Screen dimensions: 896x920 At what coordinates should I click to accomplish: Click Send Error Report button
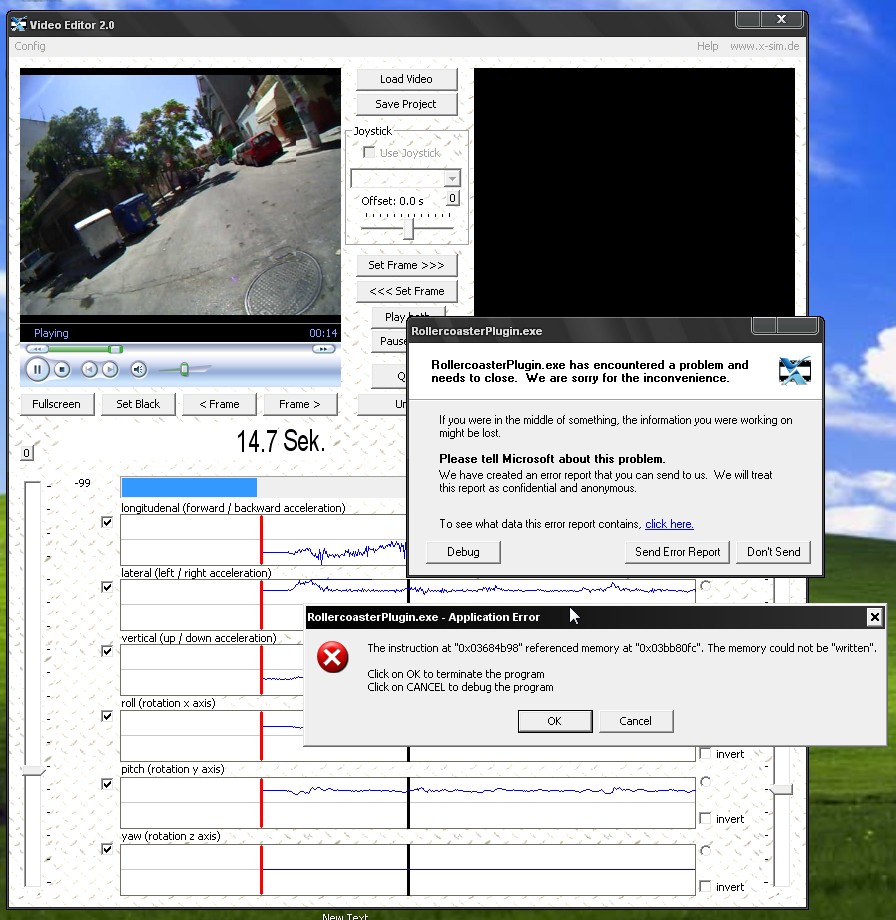click(677, 552)
